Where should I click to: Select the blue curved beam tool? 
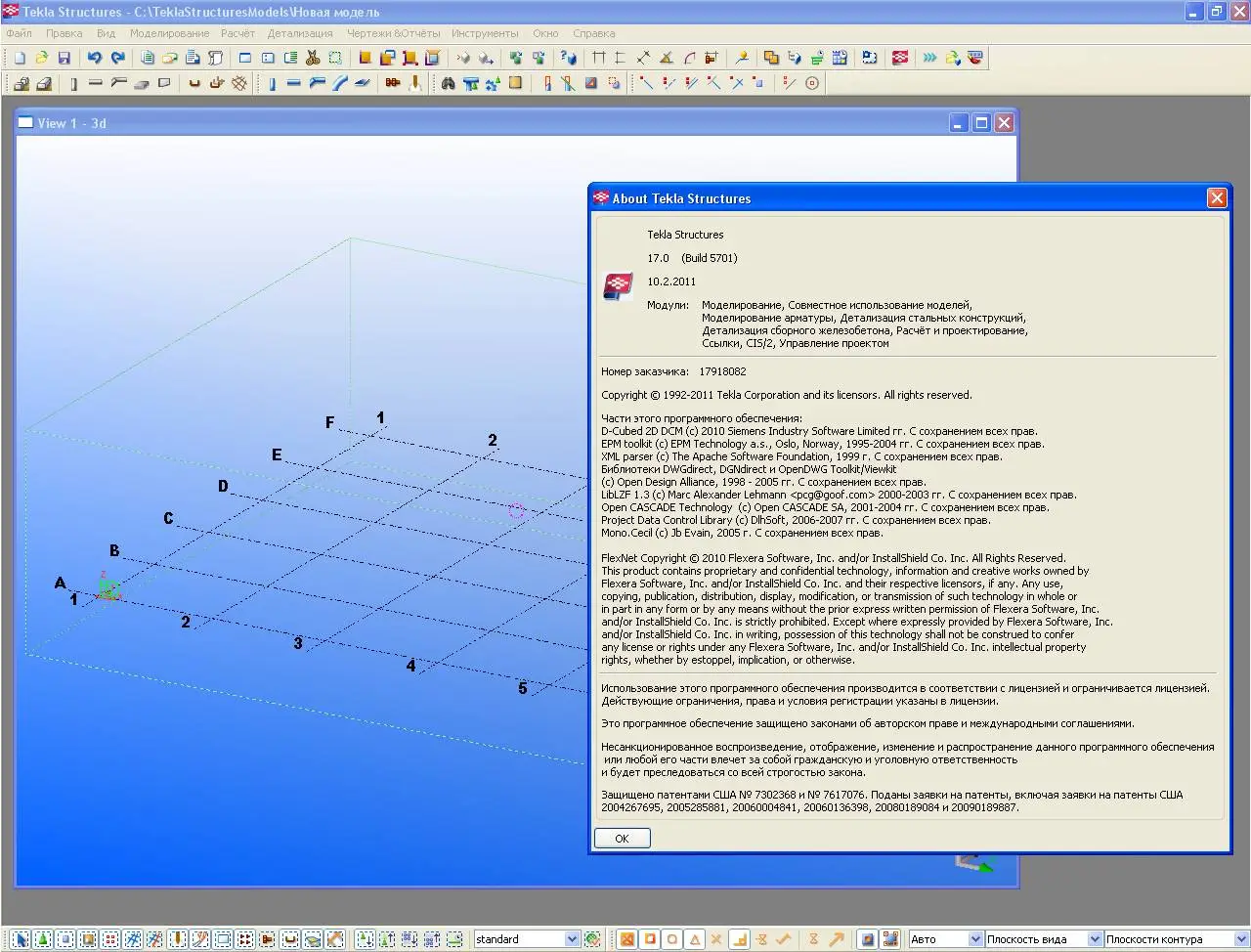click(x=339, y=83)
